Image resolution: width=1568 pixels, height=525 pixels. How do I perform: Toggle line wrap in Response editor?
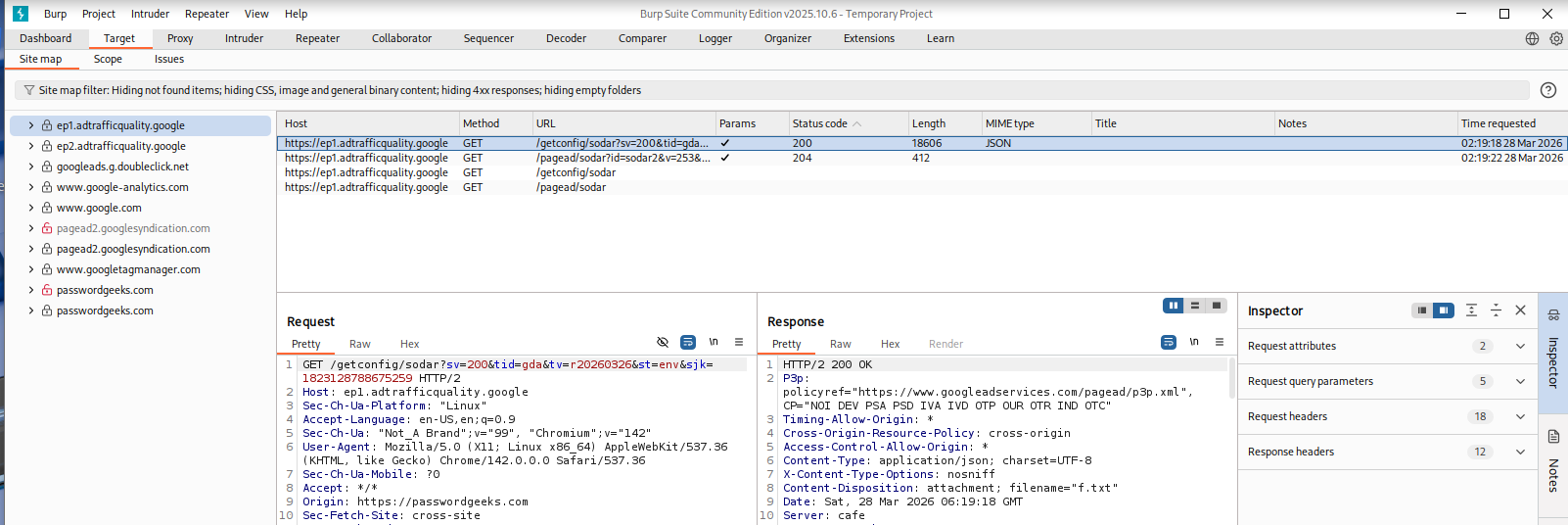coord(1169,342)
